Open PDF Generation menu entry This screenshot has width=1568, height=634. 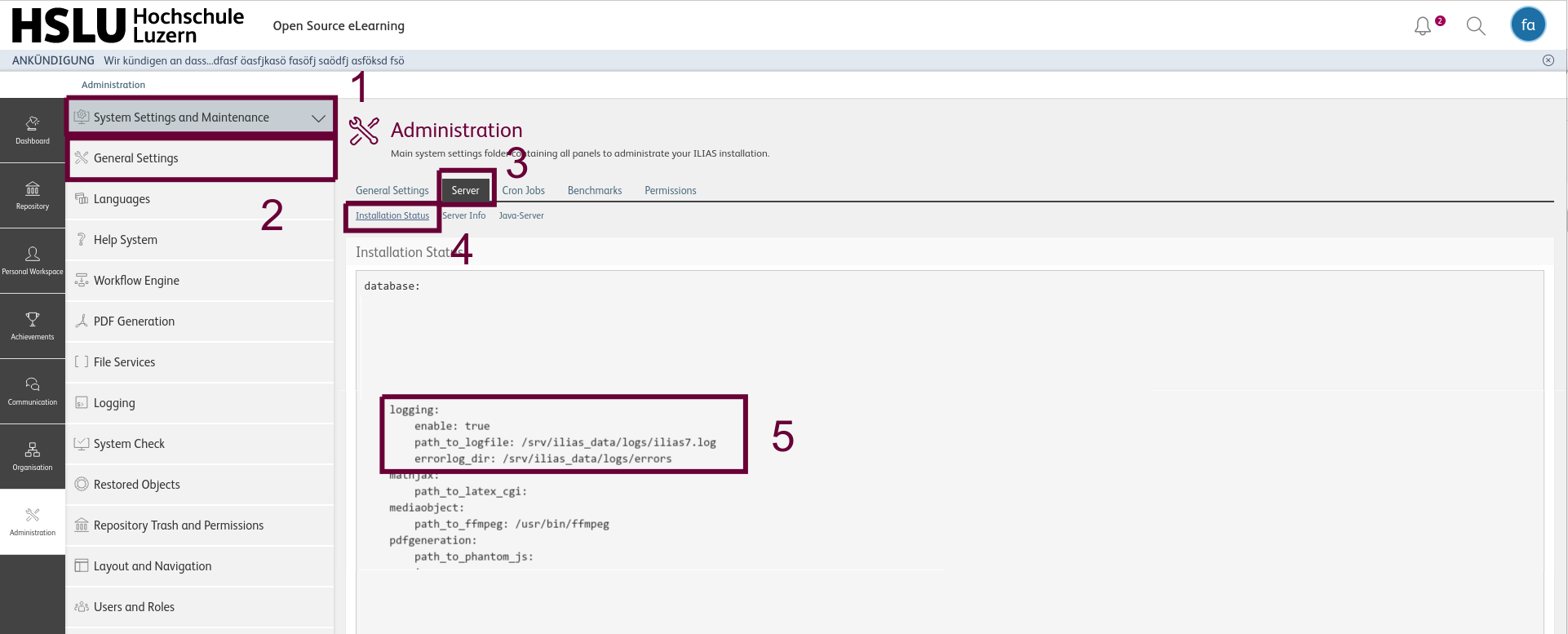pos(200,321)
